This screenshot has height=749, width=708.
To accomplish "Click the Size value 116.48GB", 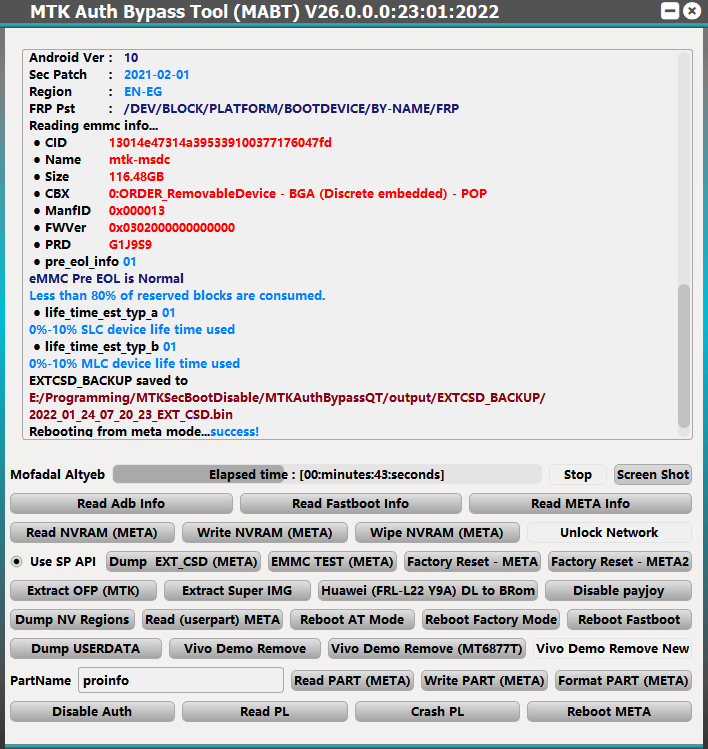I will pos(136,177).
